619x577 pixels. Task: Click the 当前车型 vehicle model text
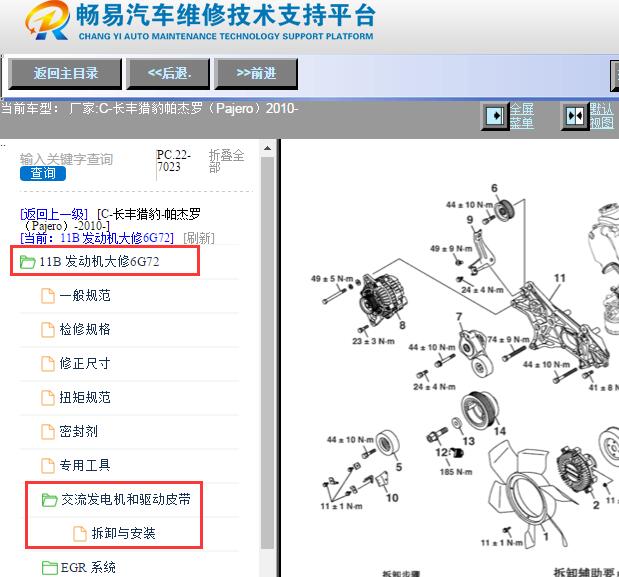coord(149,108)
